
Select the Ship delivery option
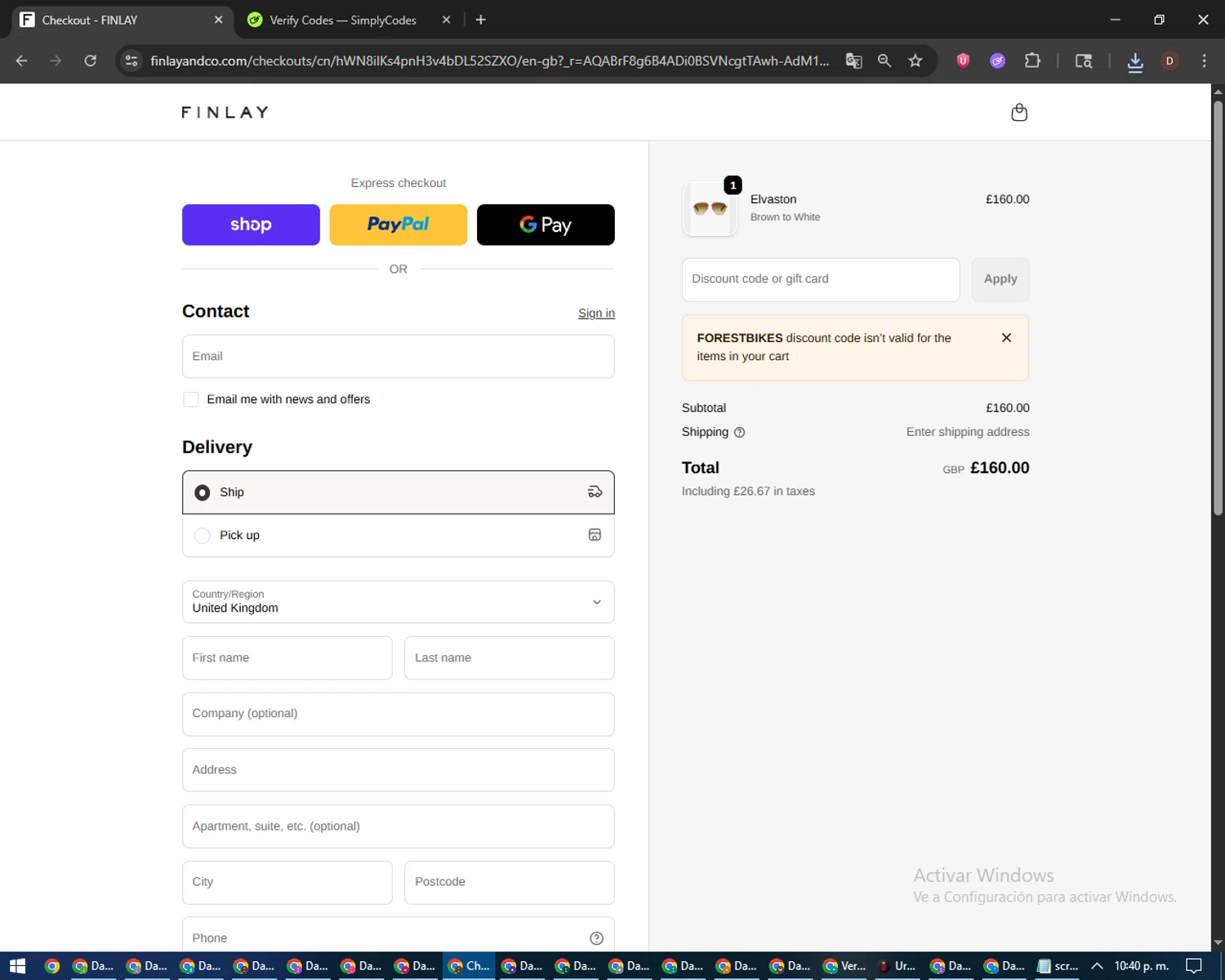(x=399, y=492)
